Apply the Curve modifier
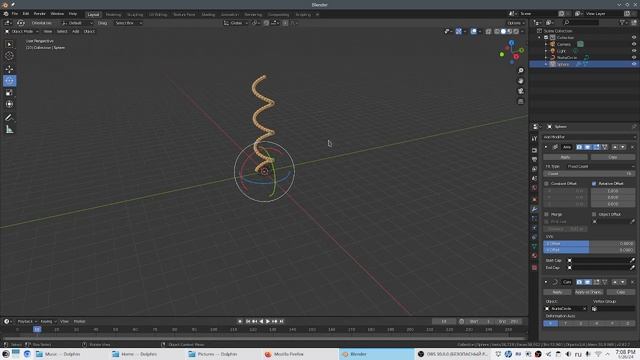 pos(557,292)
